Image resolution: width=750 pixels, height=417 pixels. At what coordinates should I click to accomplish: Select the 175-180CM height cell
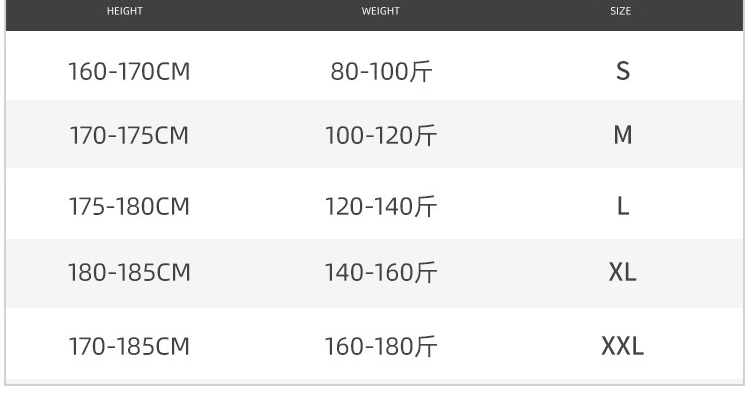(x=128, y=207)
